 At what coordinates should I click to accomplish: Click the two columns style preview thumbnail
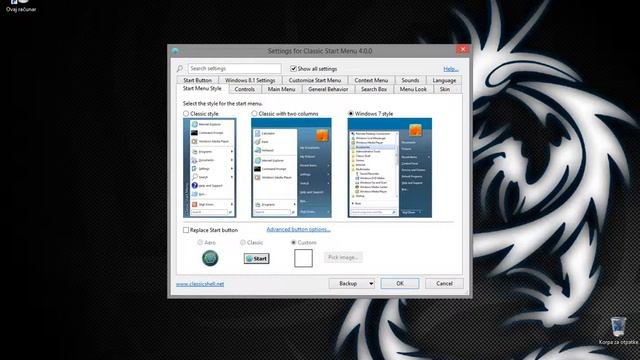(x=291, y=168)
